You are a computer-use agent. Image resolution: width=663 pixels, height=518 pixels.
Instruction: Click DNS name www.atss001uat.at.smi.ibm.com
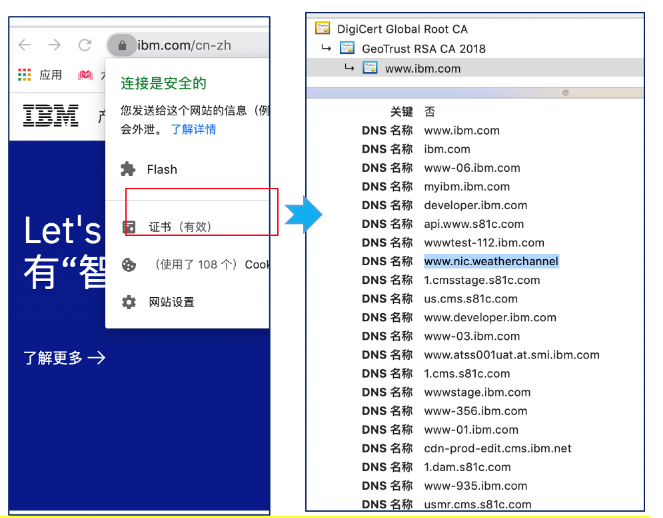click(512, 355)
